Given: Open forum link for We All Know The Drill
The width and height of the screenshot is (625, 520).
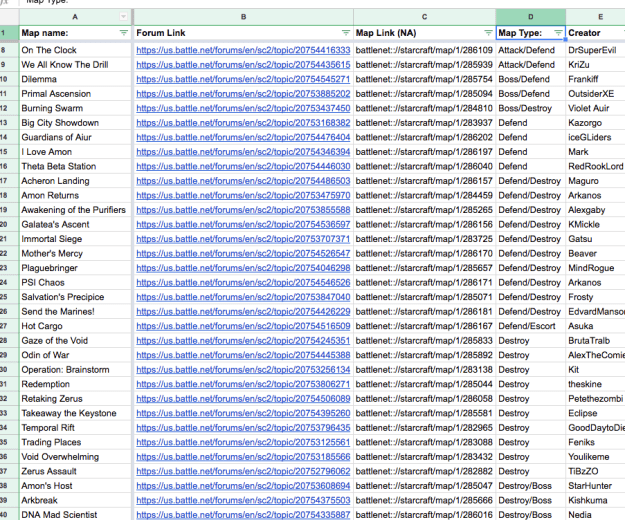Looking at the screenshot, I should pyautogui.click(x=243, y=65).
